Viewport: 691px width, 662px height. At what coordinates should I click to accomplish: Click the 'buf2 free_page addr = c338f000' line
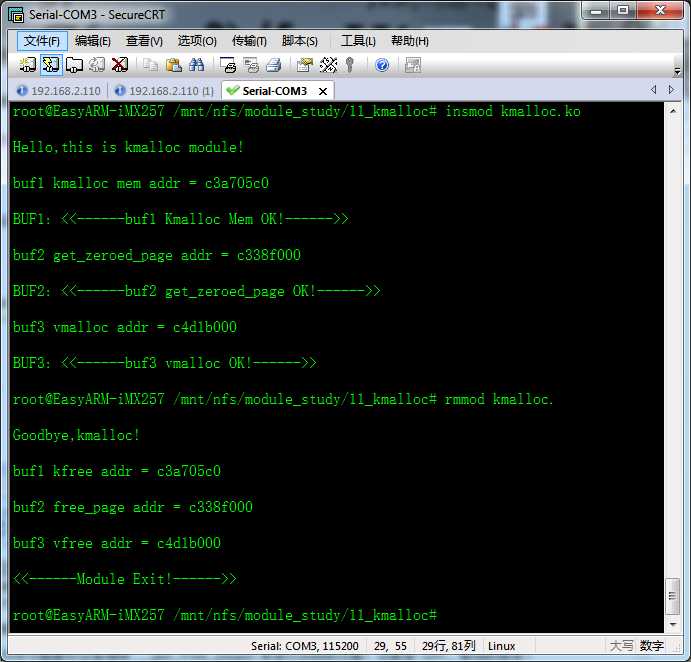(133, 507)
